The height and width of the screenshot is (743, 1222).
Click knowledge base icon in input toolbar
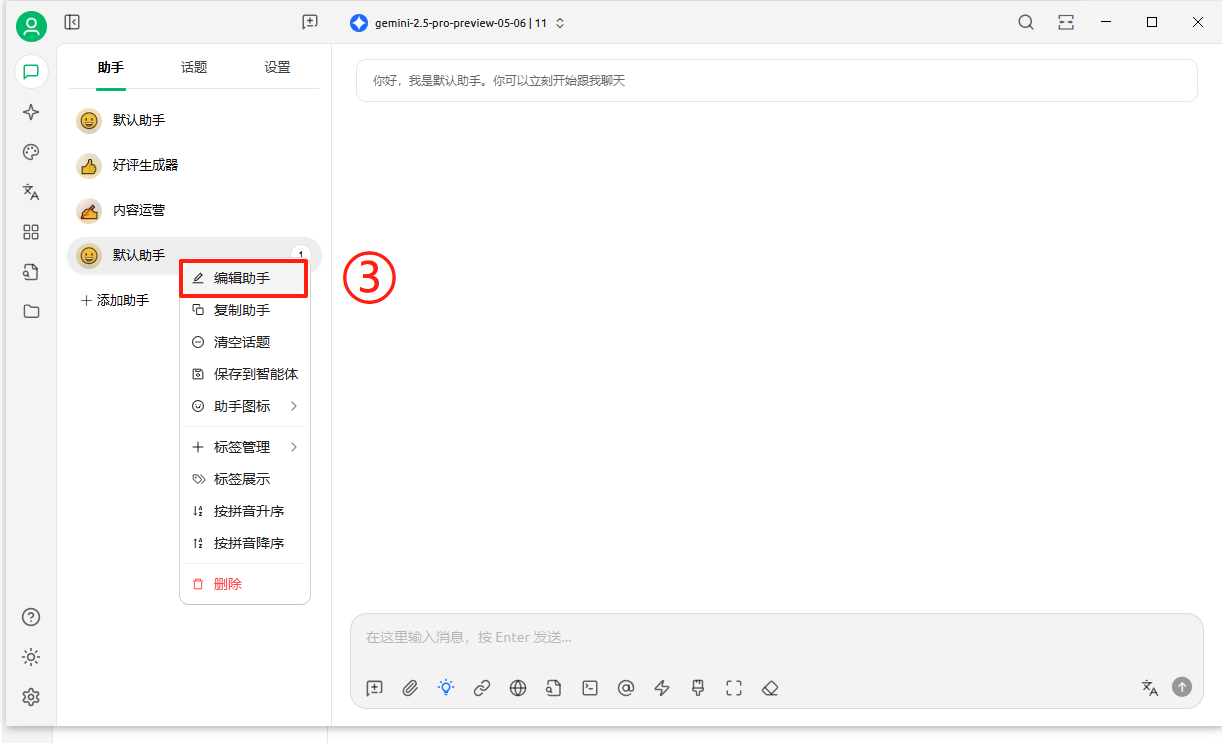pos(554,688)
